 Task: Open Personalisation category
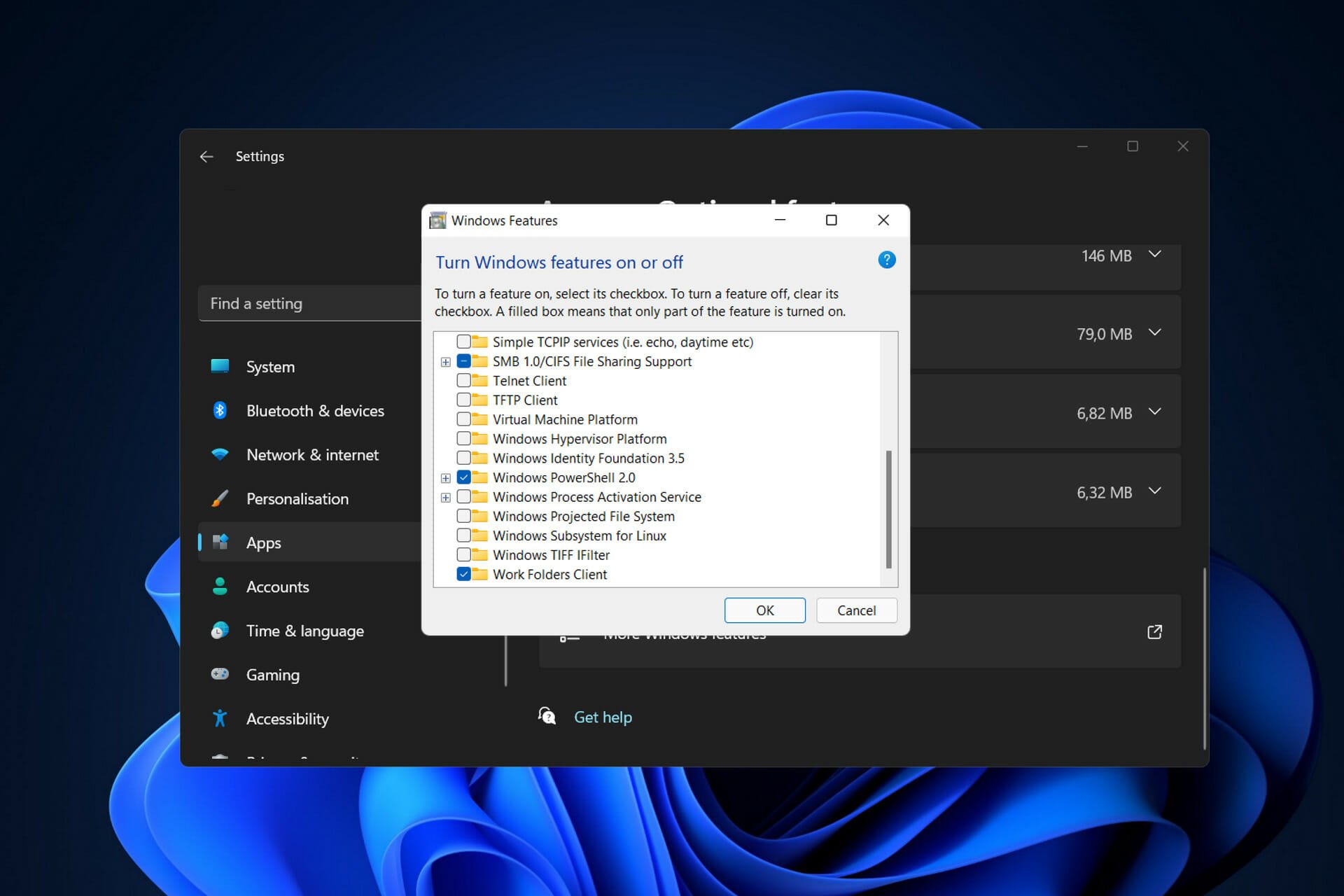click(x=310, y=498)
